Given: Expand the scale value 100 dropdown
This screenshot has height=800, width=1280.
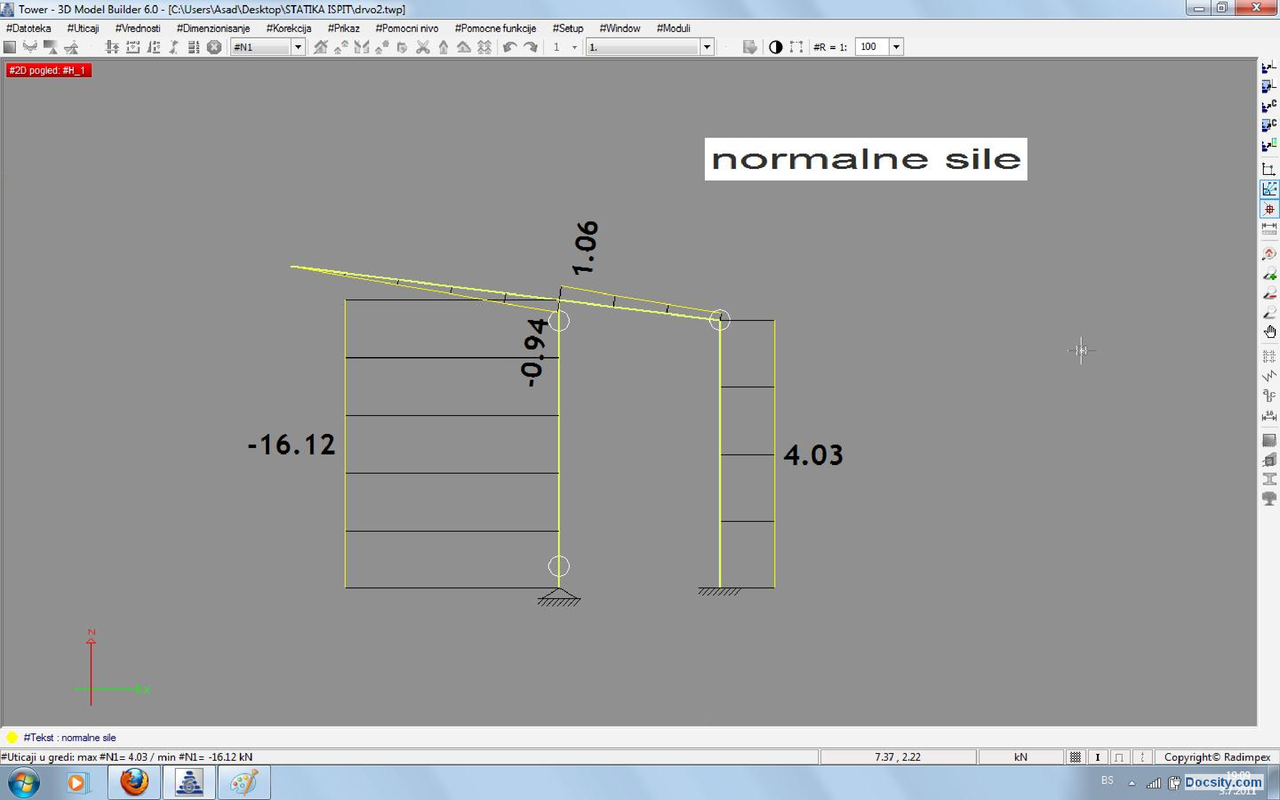Looking at the screenshot, I should [896, 47].
